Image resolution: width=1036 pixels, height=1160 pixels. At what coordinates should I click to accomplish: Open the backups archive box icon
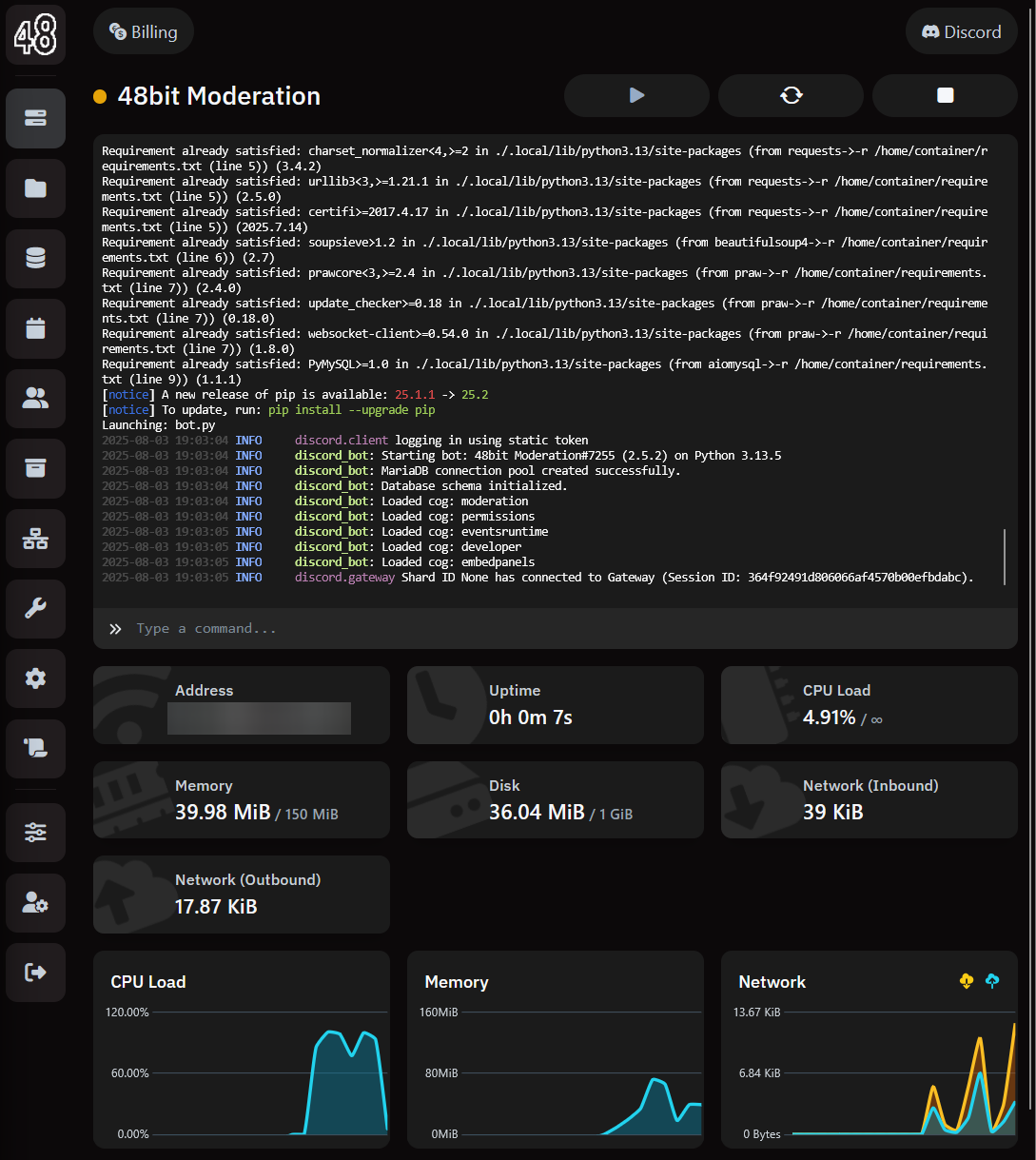[36, 468]
